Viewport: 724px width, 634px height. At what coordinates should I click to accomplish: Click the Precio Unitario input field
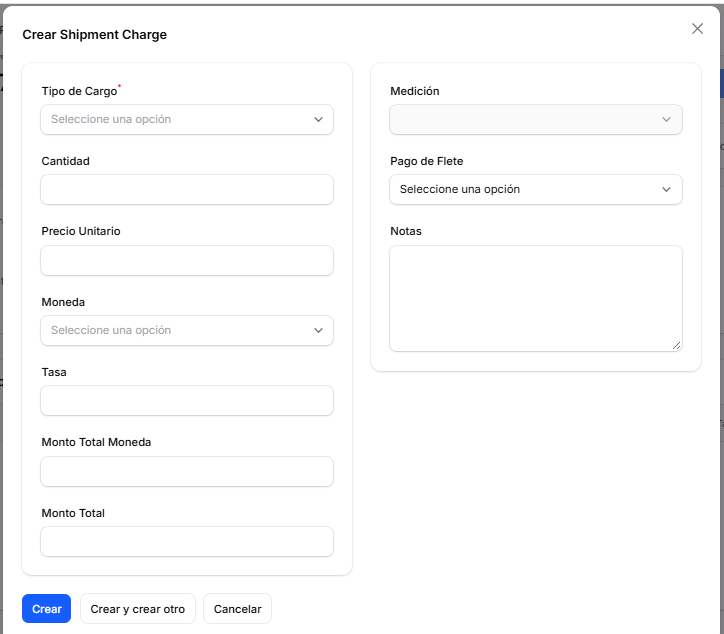187,260
